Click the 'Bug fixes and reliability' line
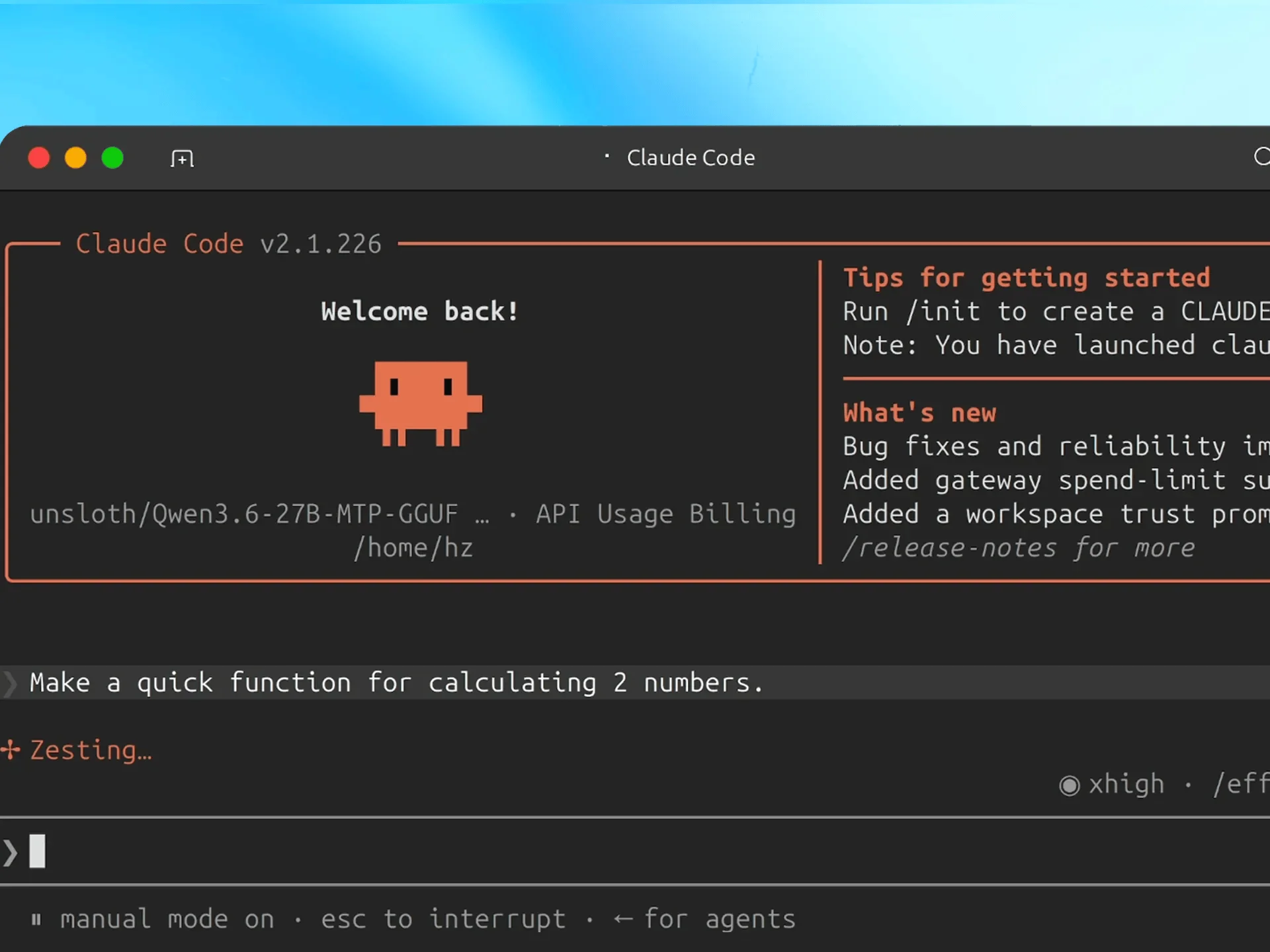 pyautogui.click(x=1056, y=447)
